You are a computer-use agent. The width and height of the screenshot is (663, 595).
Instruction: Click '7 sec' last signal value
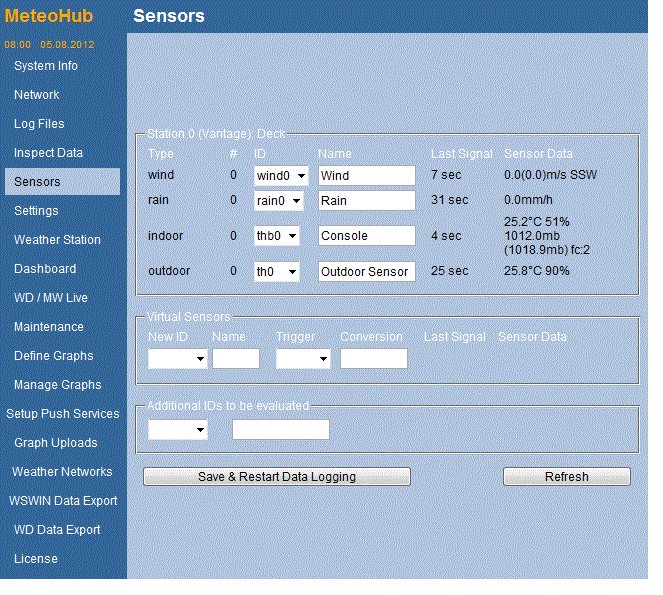[446, 175]
